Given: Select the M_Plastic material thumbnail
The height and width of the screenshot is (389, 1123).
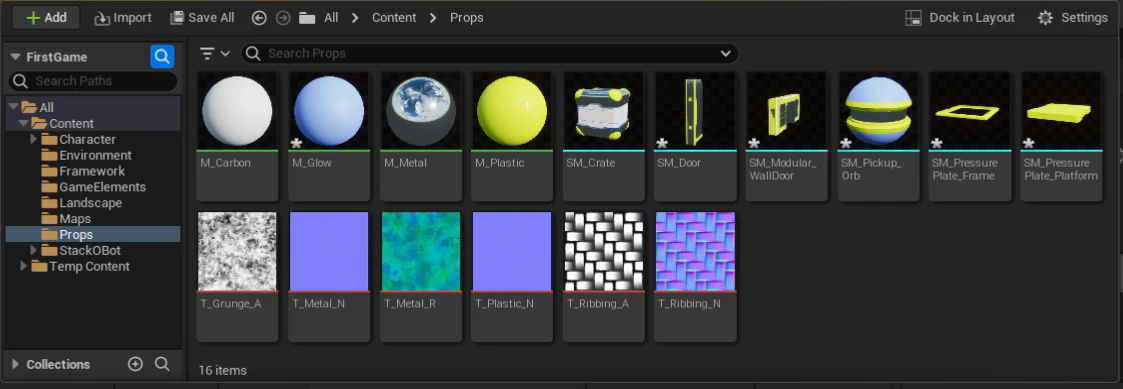Looking at the screenshot, I should (512, 110).
